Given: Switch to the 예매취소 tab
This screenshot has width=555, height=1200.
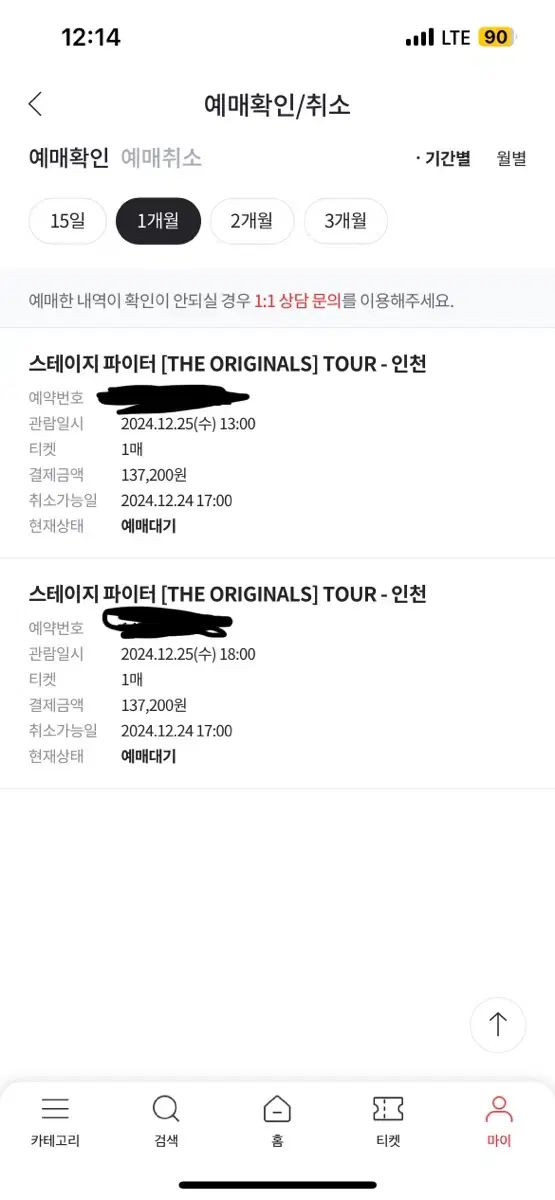Looking at the screenshot, I should [161, 158].
